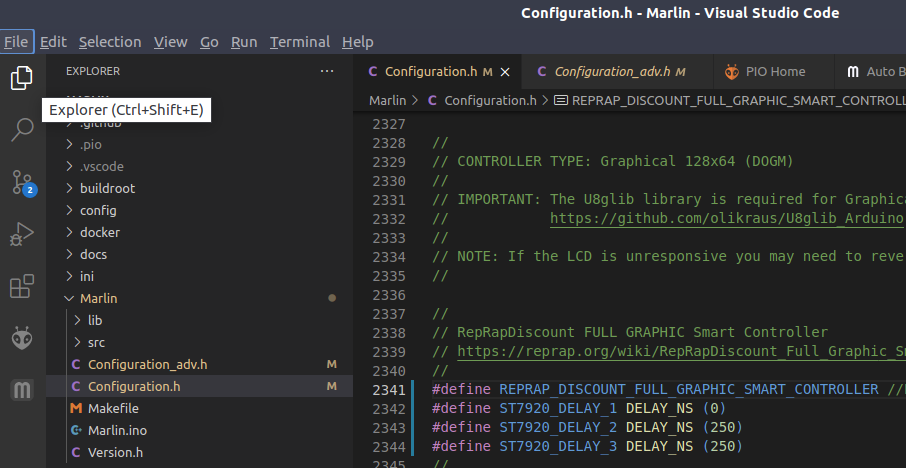The image size is (906, 468).
Task: Open Marlin.ino from the explorer tree
Action: tap(199, 430)
